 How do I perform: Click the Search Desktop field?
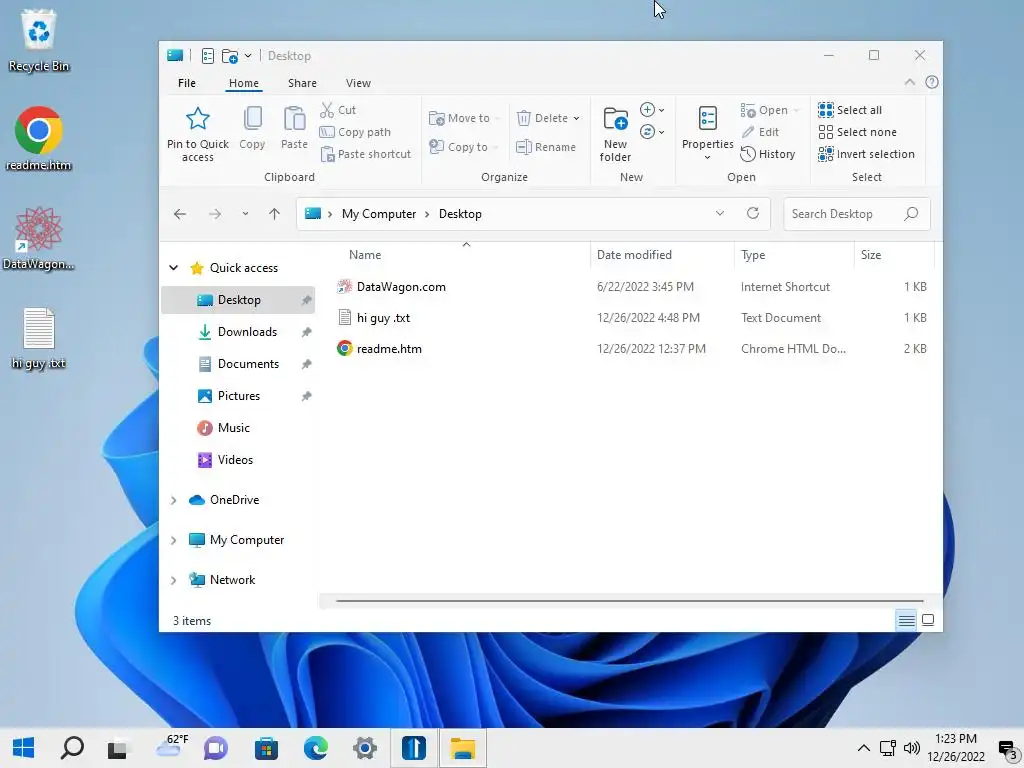[x=856, y=214]
